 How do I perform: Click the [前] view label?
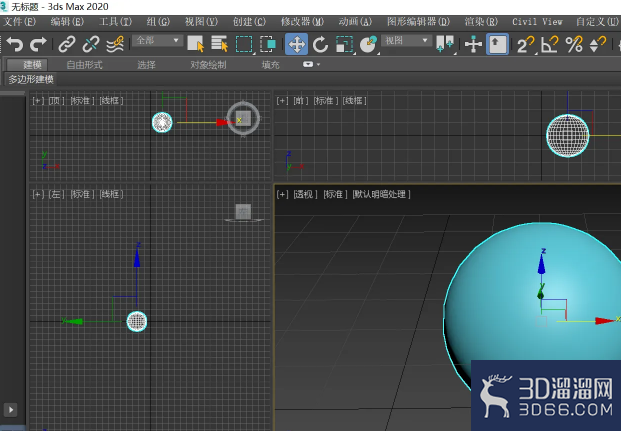click(301, 101)
